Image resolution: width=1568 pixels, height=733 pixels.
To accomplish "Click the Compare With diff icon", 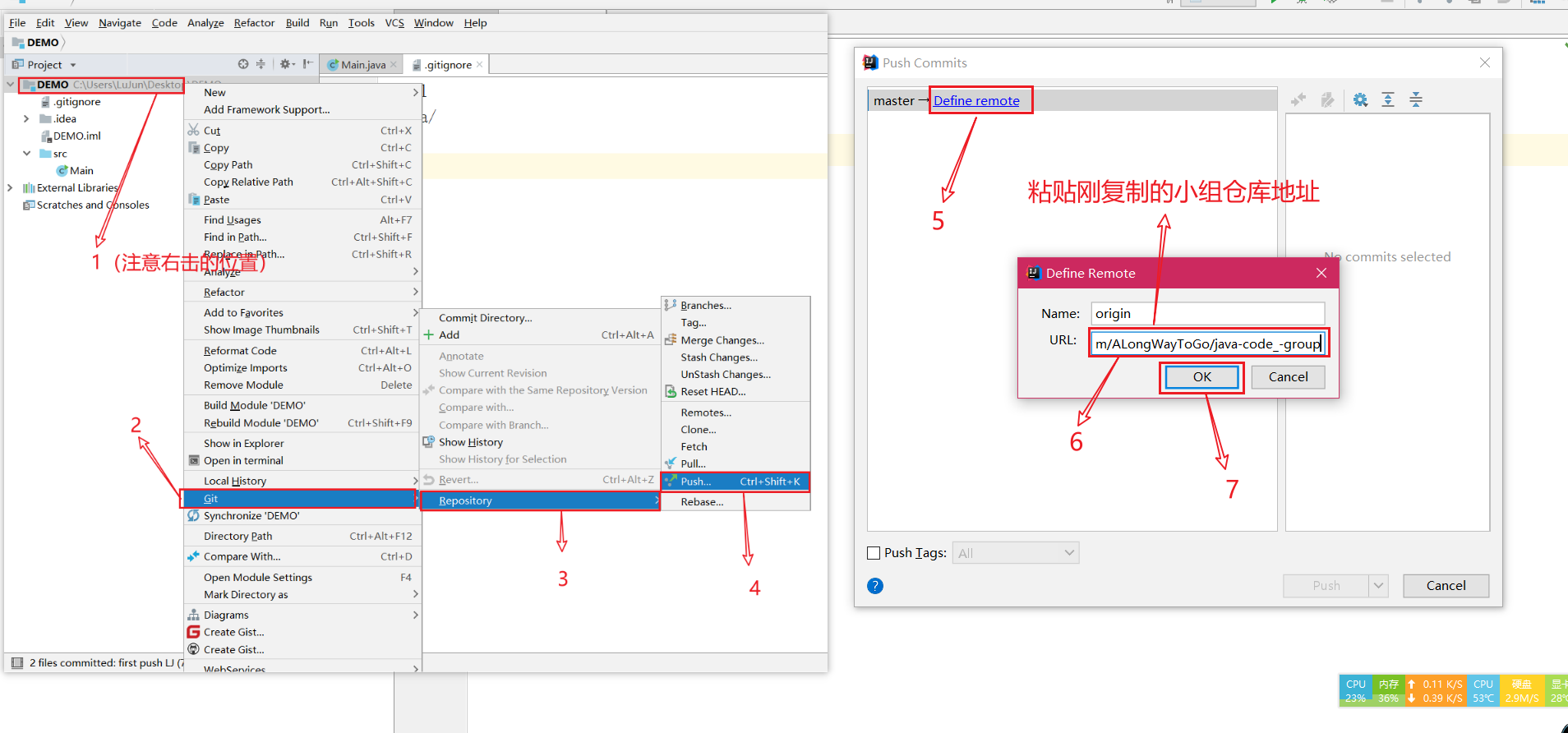I will 194,556.
